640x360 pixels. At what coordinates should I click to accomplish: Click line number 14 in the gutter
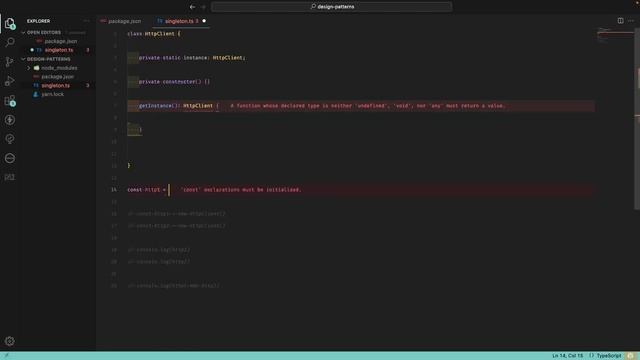(113, 190)
